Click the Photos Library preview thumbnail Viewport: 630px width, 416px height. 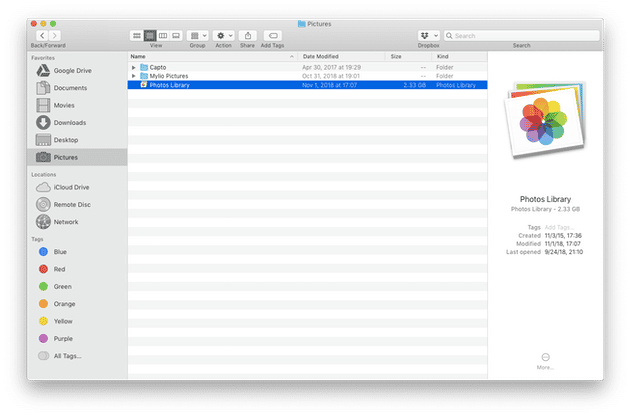544,119
